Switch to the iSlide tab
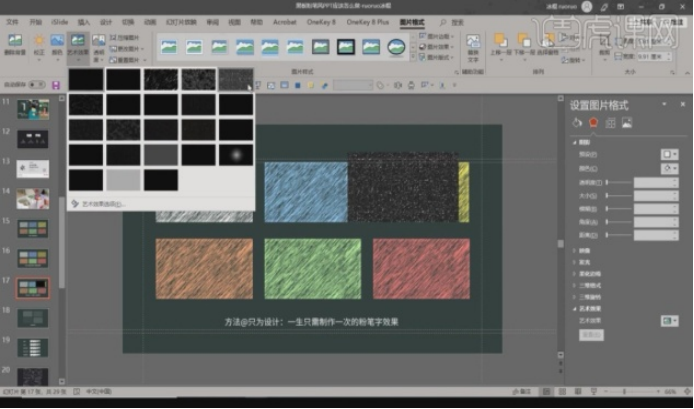 (59, 22)
